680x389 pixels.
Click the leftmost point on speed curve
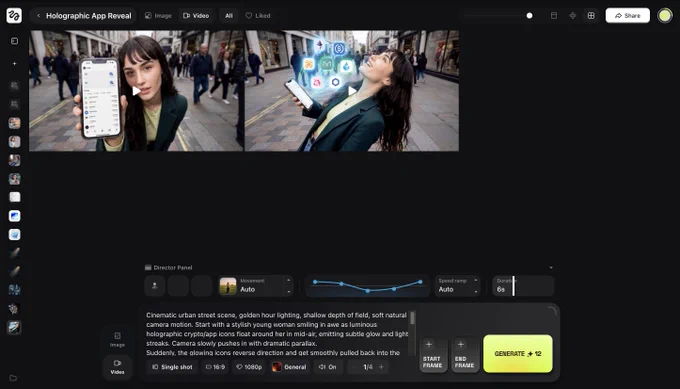click(x=315, y=282)
